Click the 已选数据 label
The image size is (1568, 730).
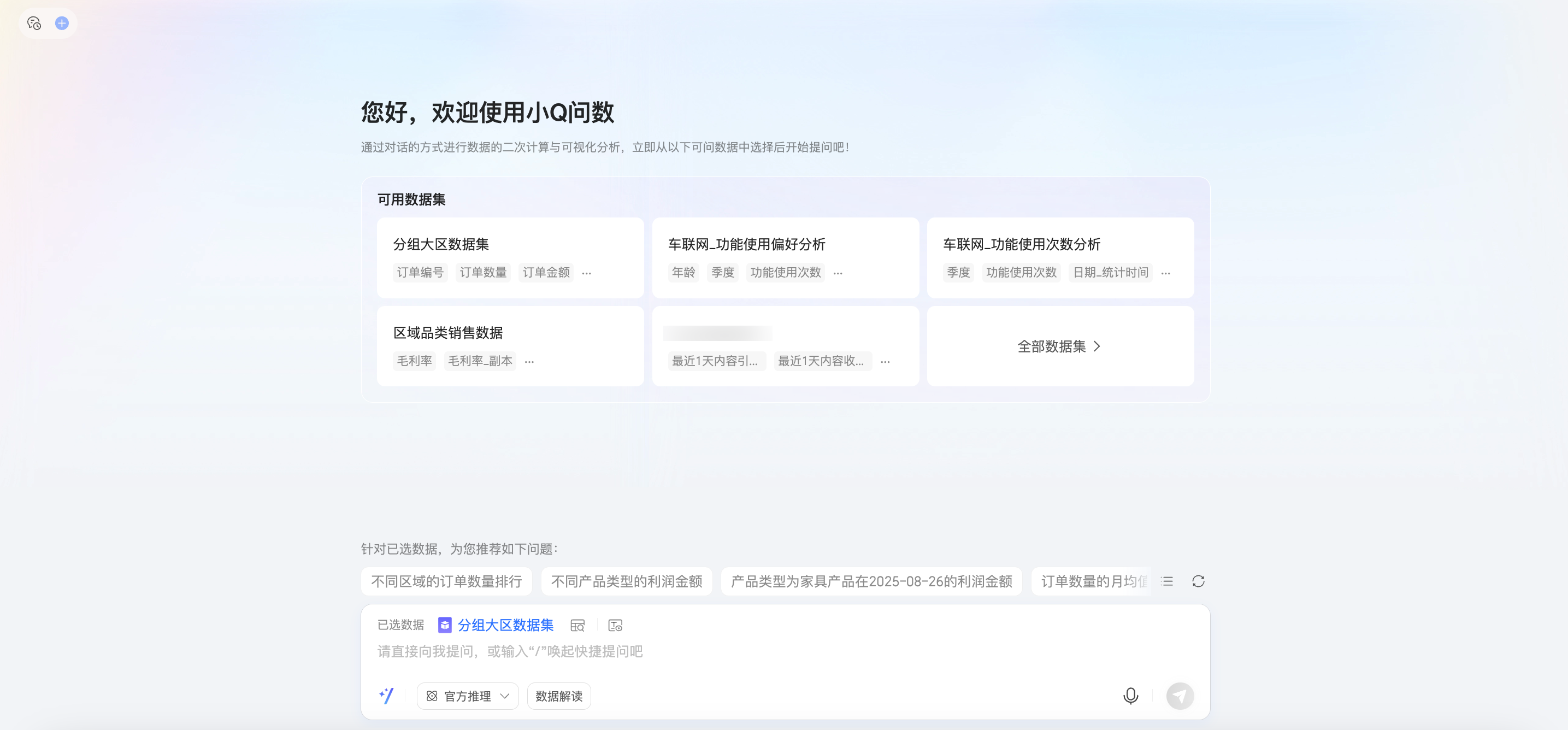point(400,625)
